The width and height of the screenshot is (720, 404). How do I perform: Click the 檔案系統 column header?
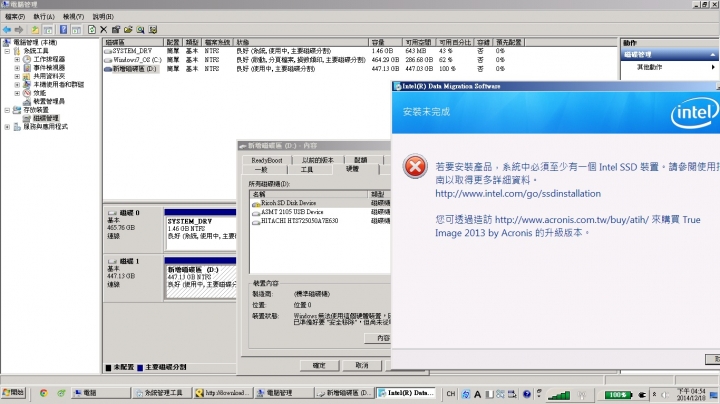coord(218,42)
